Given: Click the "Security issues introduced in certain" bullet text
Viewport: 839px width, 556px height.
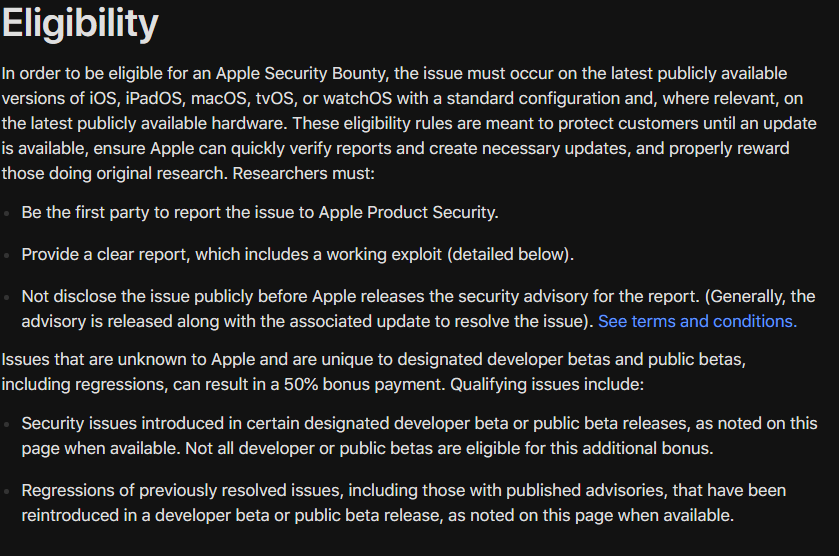Looking at the screenshot, I should 419,436.
